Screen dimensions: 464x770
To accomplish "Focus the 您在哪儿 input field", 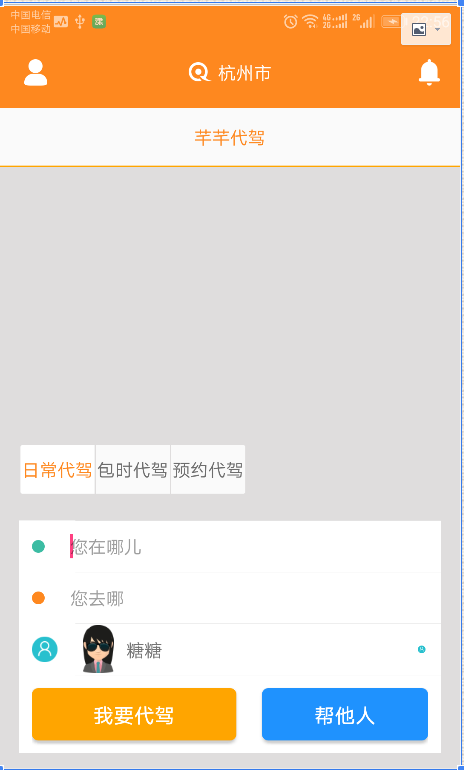I will pos(255,547).
